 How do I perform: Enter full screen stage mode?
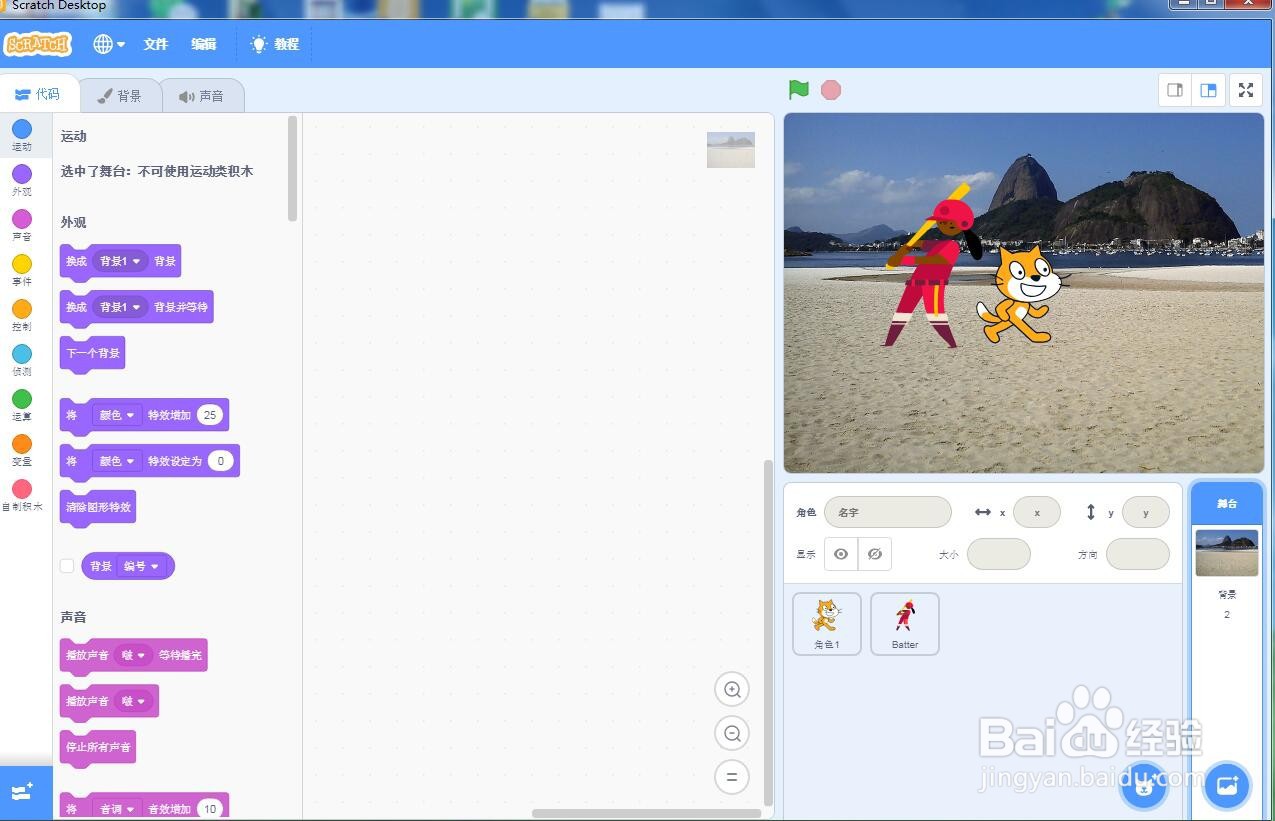click(1246, 90)
